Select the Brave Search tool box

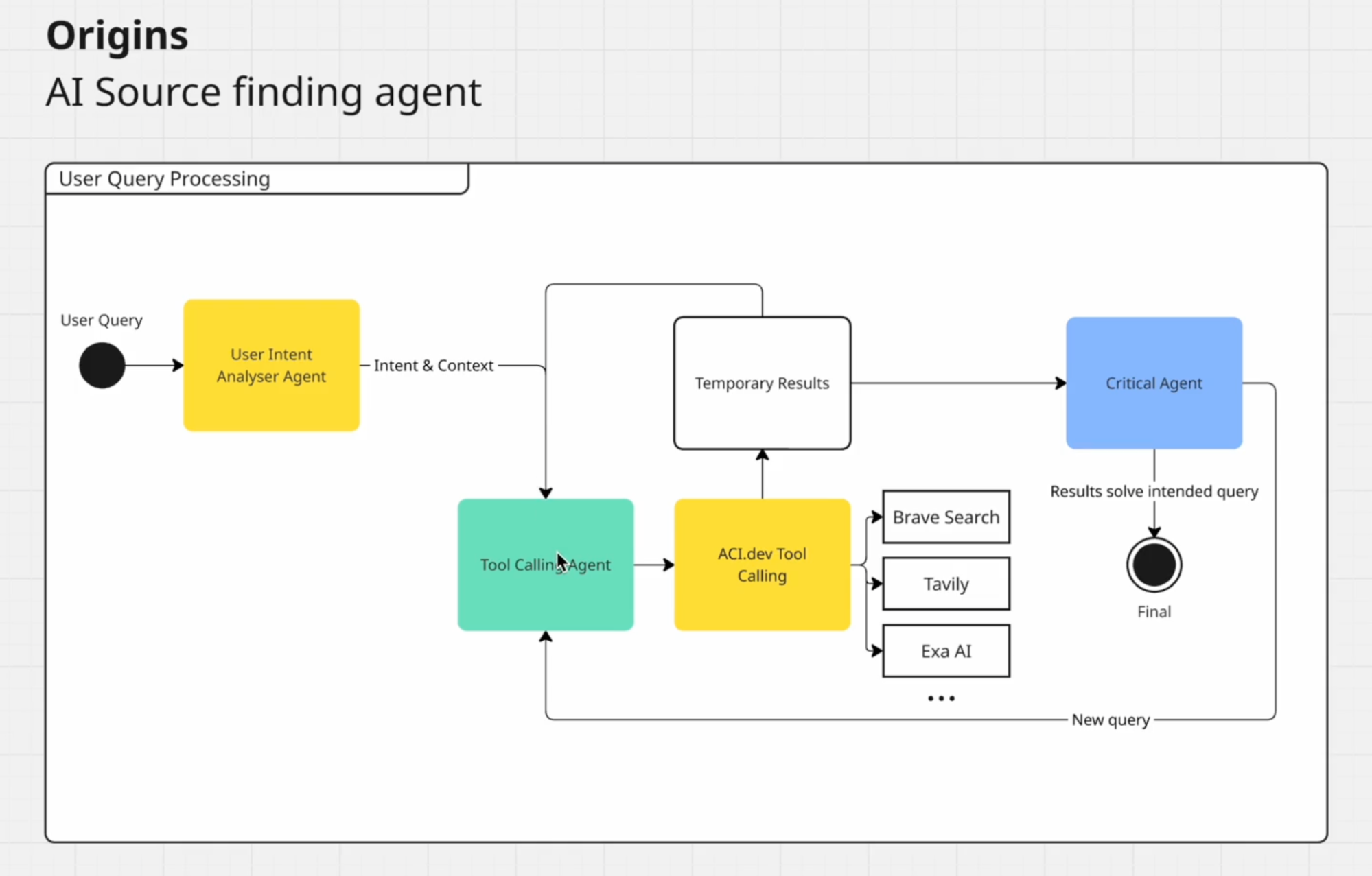pyautogui.click(x=946, y=517)
